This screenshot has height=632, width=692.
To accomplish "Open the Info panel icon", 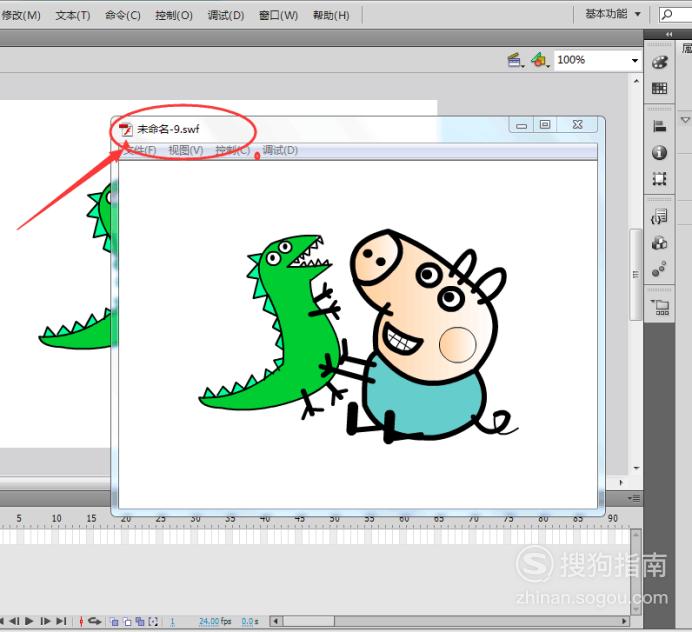I will [x=659, y=153].
